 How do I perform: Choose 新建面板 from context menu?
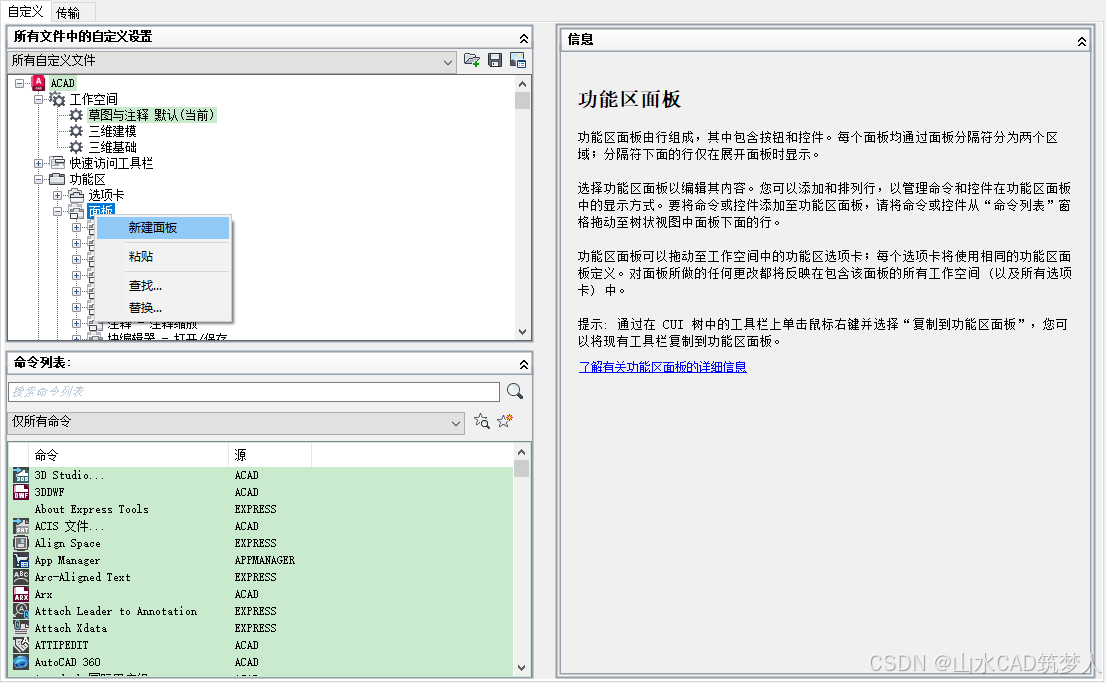pyautogui.click(x=162, y=227)
